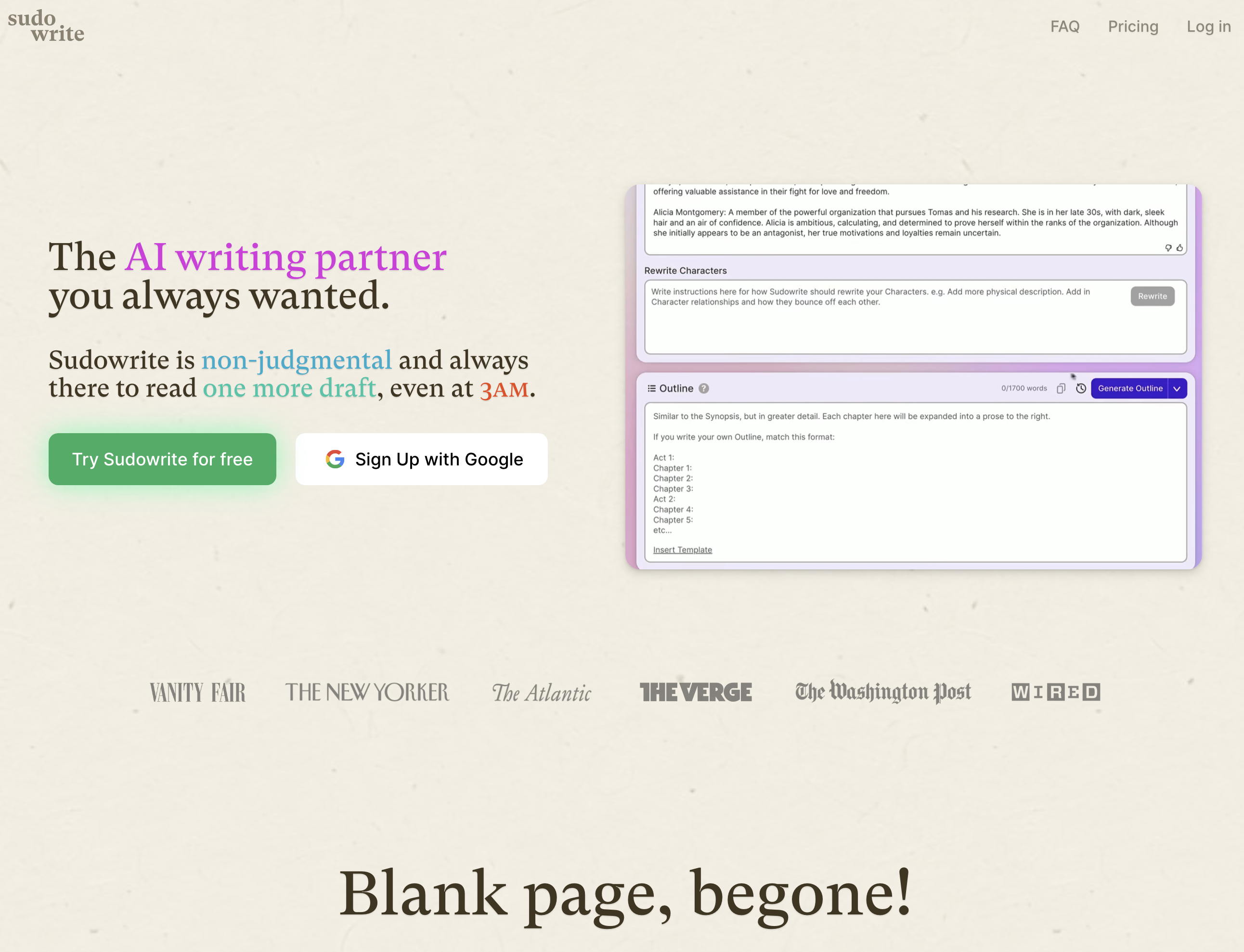Click Try Sudowrite for free button
The width and height of the screenshot is (1244, 952).
(163, 459)
